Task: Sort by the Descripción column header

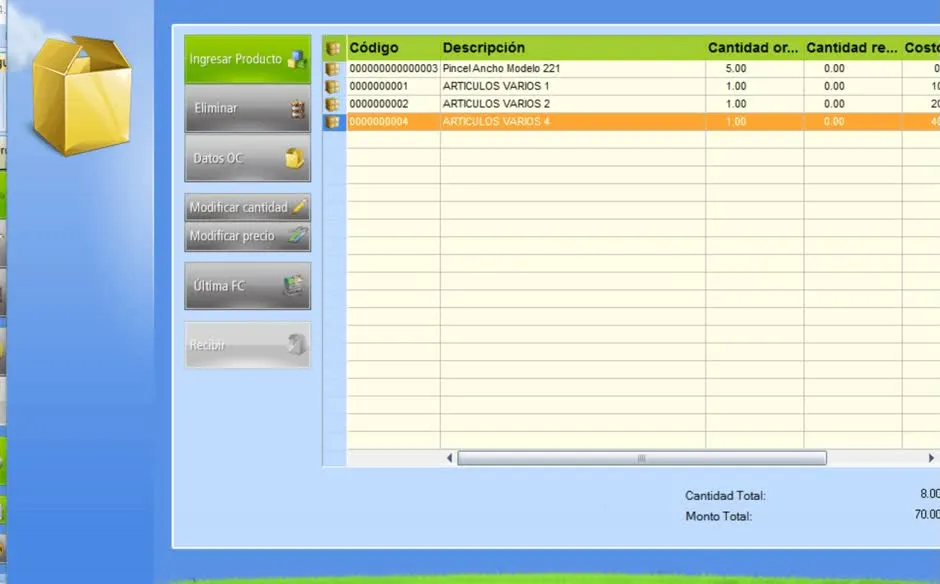Action: point(573,48)
